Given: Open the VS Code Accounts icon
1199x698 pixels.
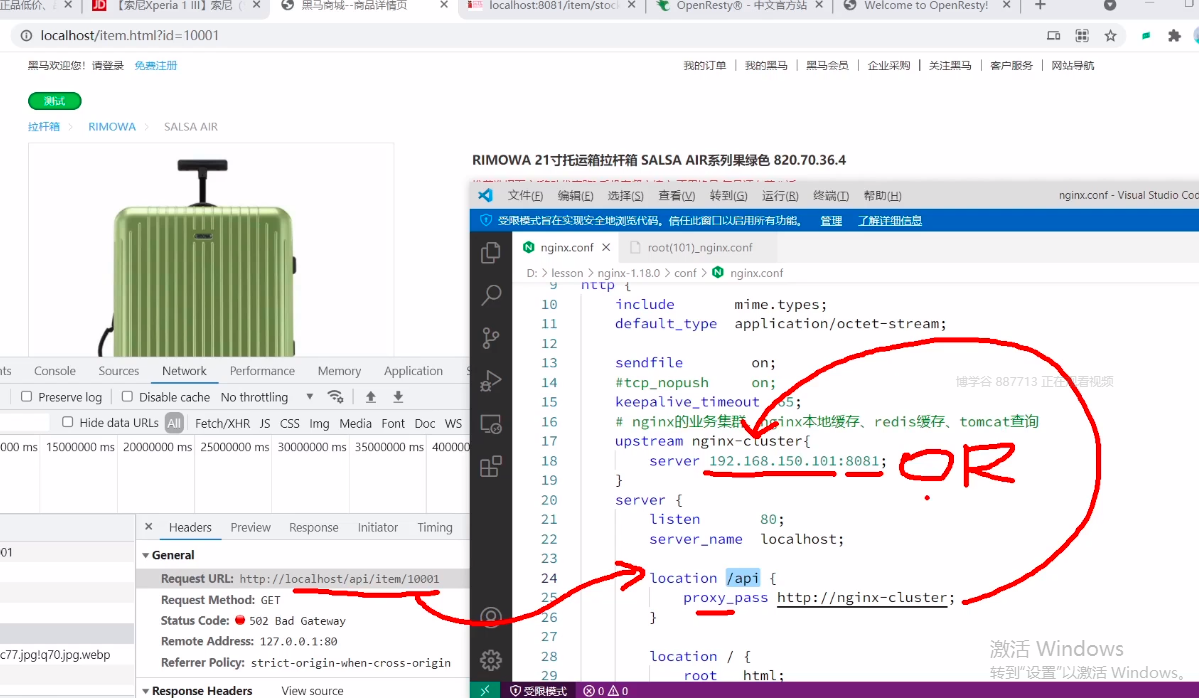Looking at the screenshot, I should (x=491, y=617).
